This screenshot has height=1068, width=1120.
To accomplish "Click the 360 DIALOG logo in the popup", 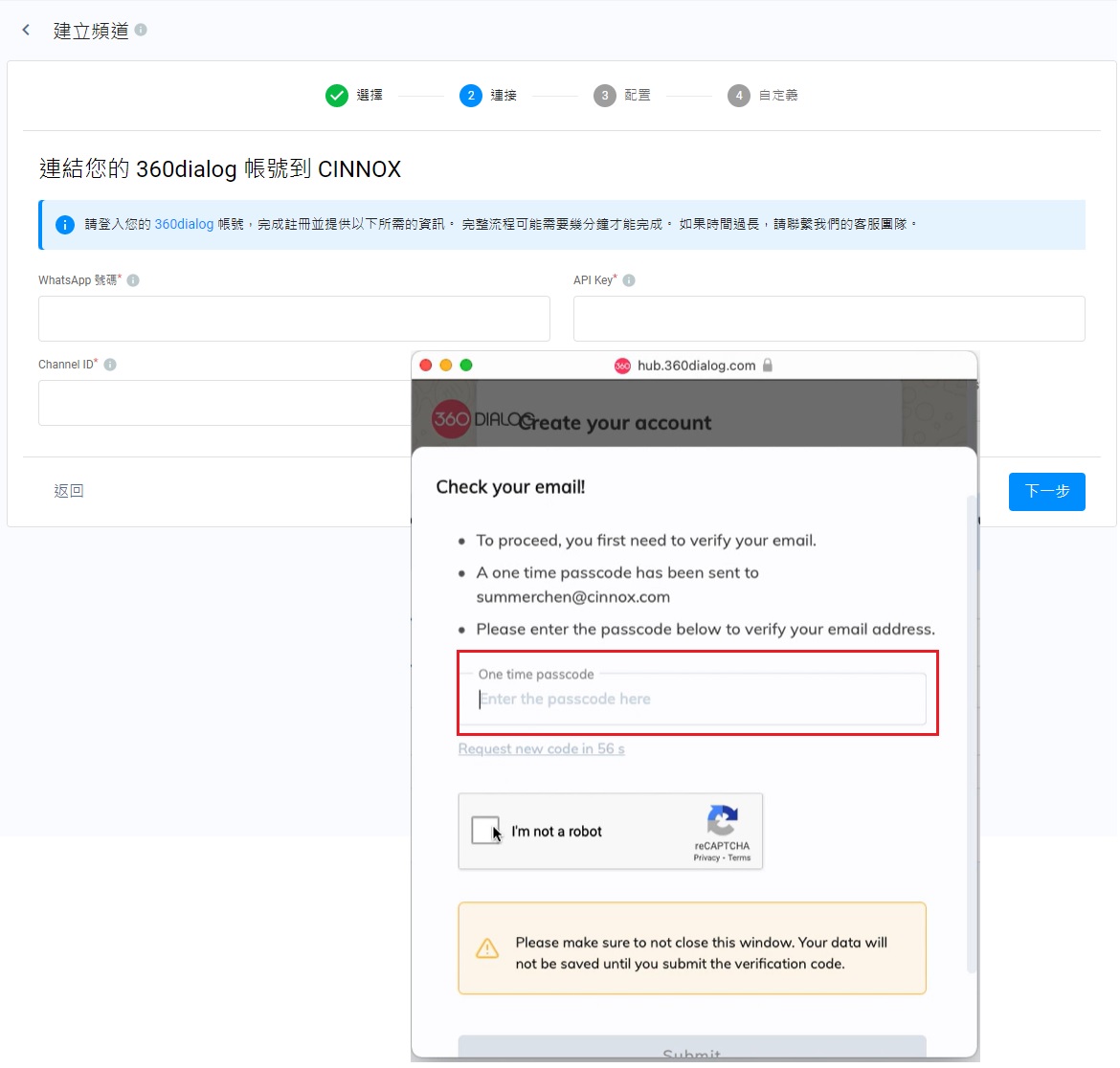I will (x=482, y=419).
